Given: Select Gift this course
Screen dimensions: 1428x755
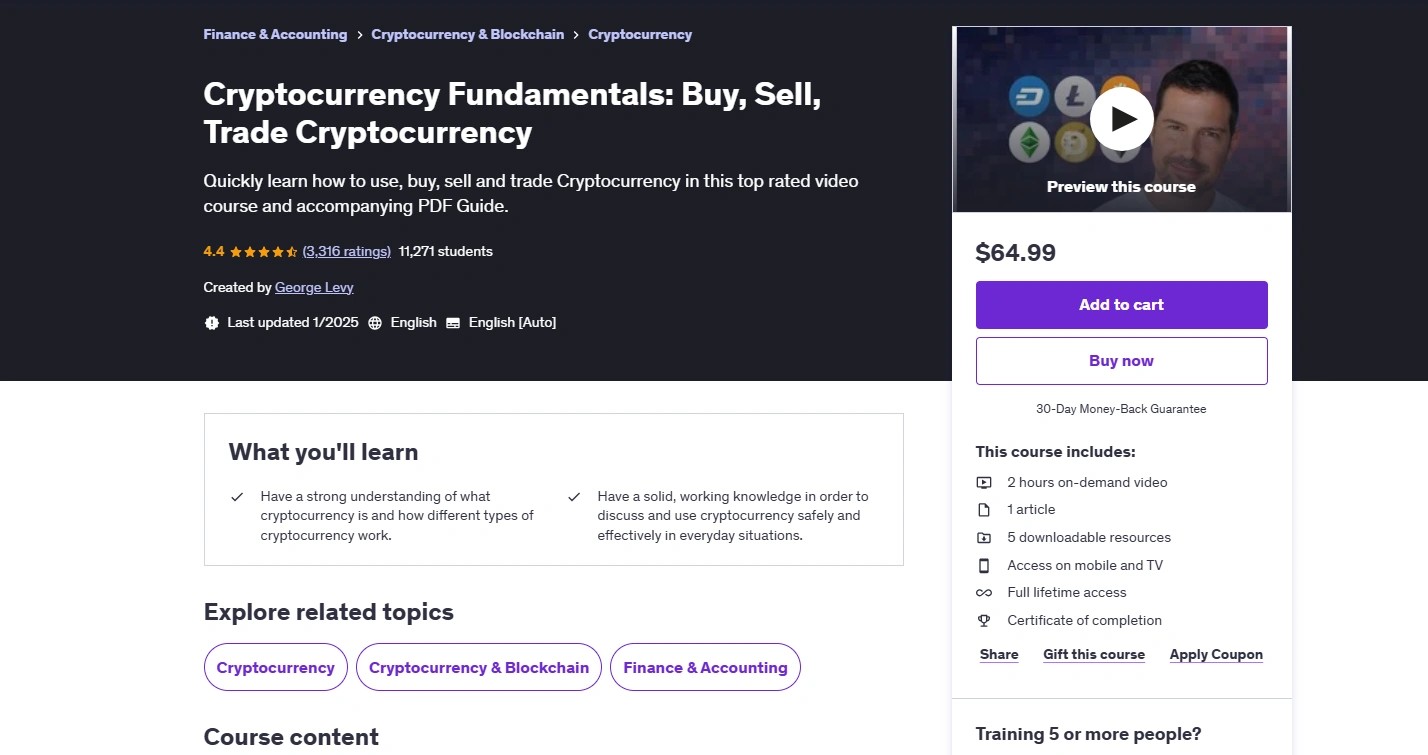Looking at the screenshot, I should click(x=1094, y=654).
